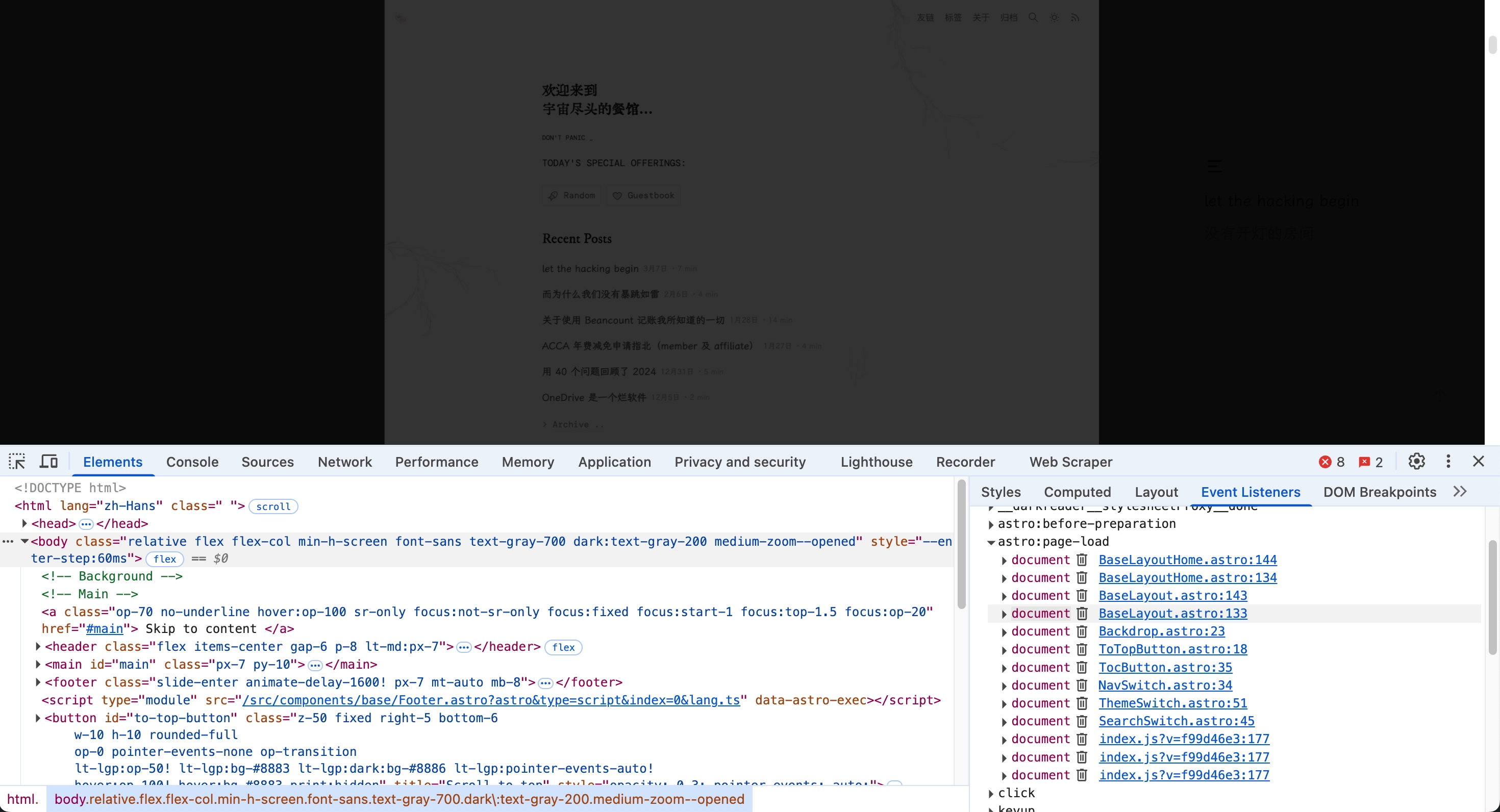Open the DevTools three-dot customize menu

pos(1448,462)
